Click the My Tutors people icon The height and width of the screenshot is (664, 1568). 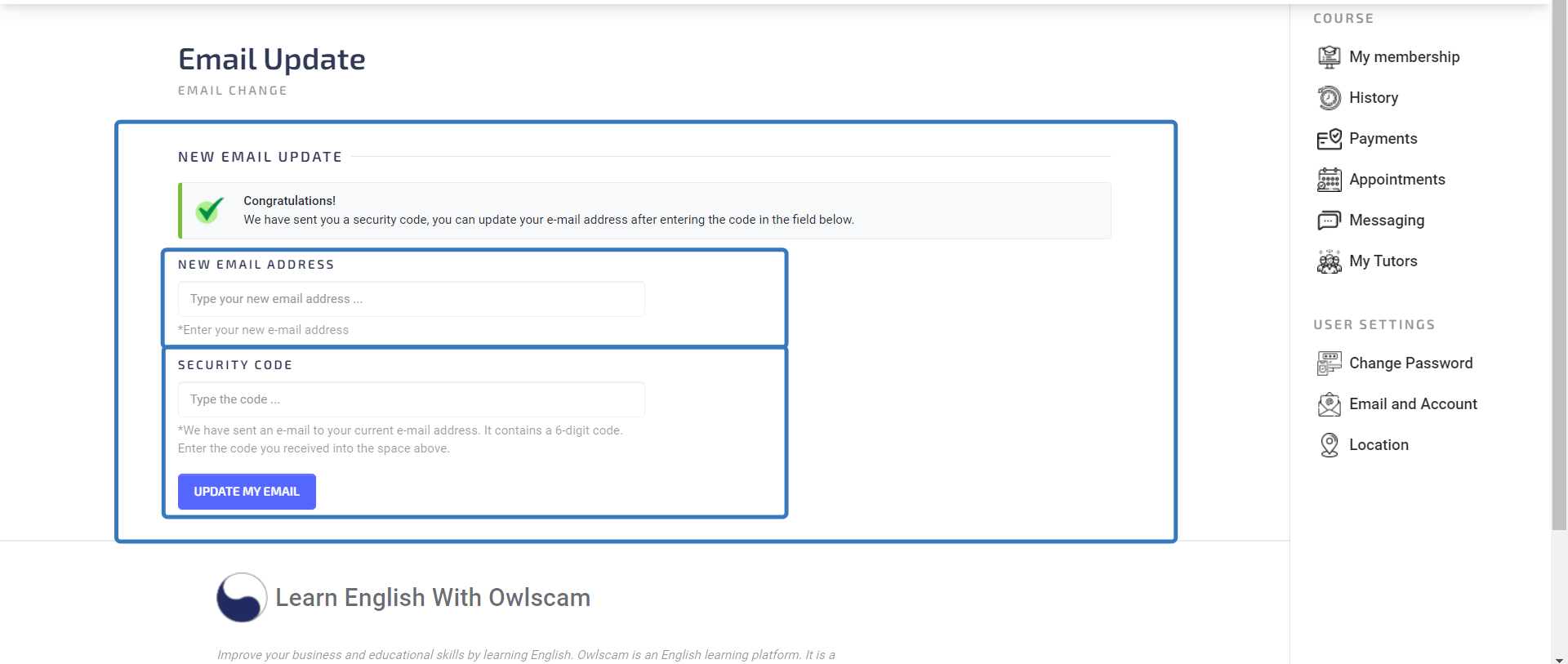click(1329, 261)
